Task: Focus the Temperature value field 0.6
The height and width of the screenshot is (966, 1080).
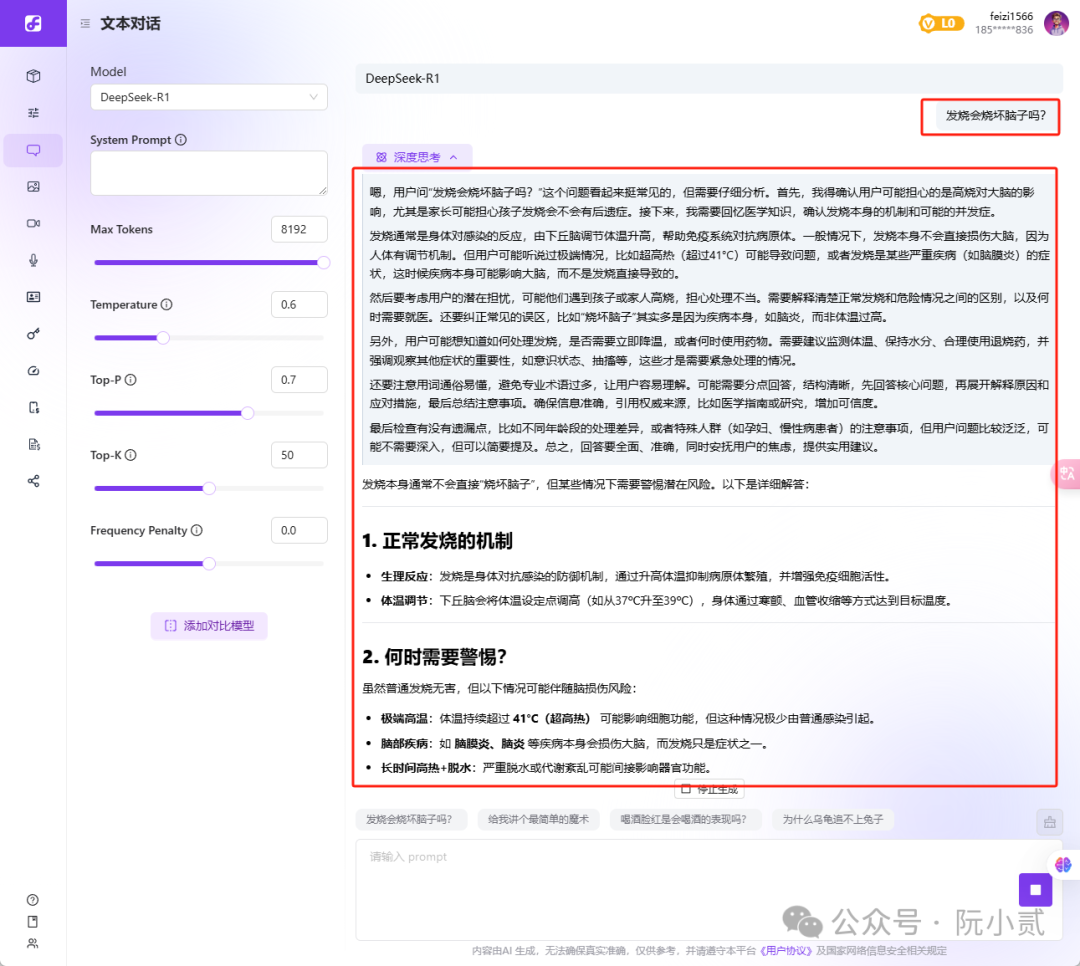Action: (299, 305)
